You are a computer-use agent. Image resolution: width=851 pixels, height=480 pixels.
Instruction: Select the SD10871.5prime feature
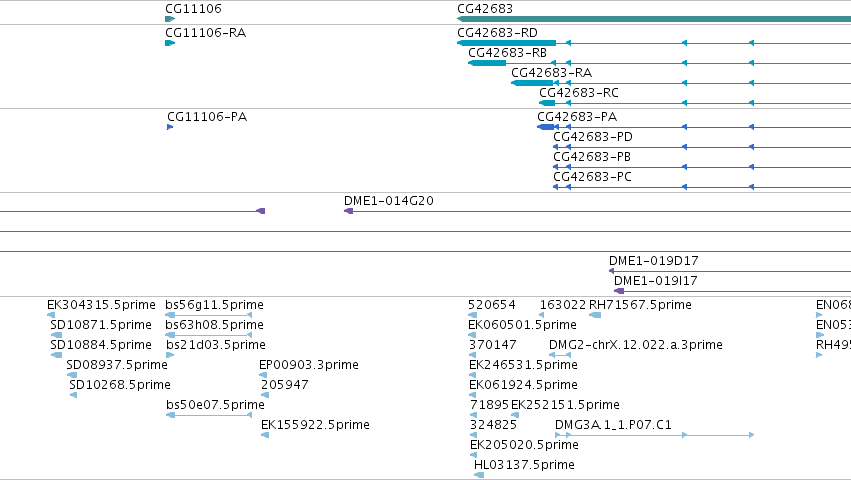tap(101, 325)
